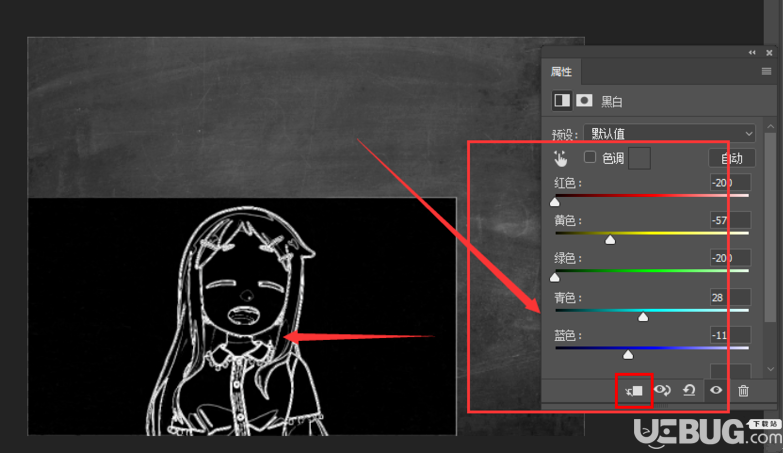Click the girl line-art image on canvas

[x=242, y=317]
